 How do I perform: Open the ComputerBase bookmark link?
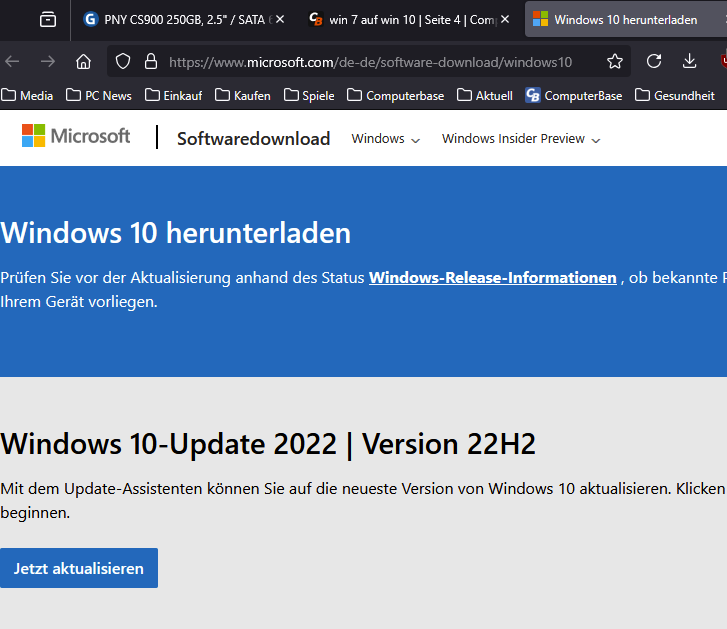[574, 95]
